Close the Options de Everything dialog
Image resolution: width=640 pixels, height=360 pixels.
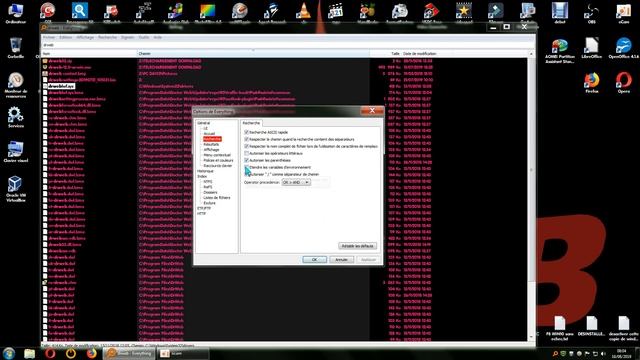[x=372, y=111]
